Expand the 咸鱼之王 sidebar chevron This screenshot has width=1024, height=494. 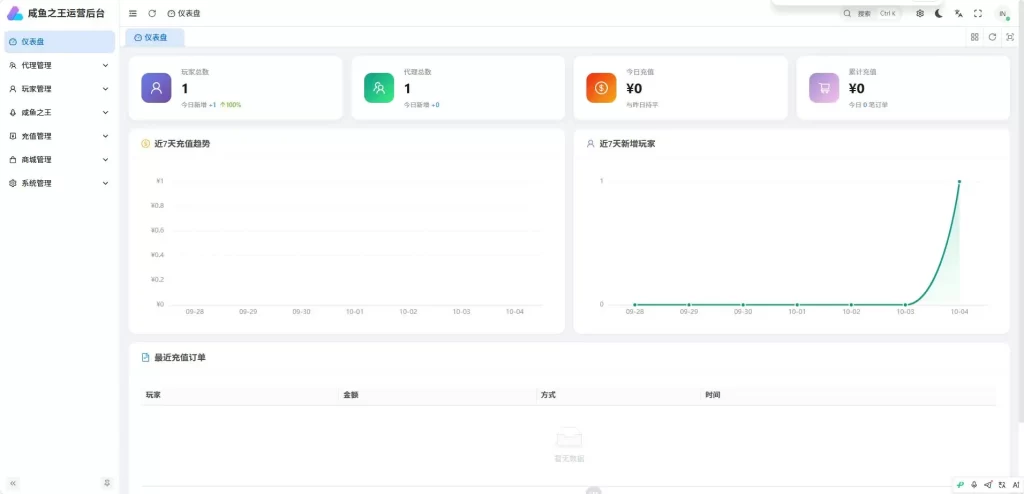(x=105, y=112)
